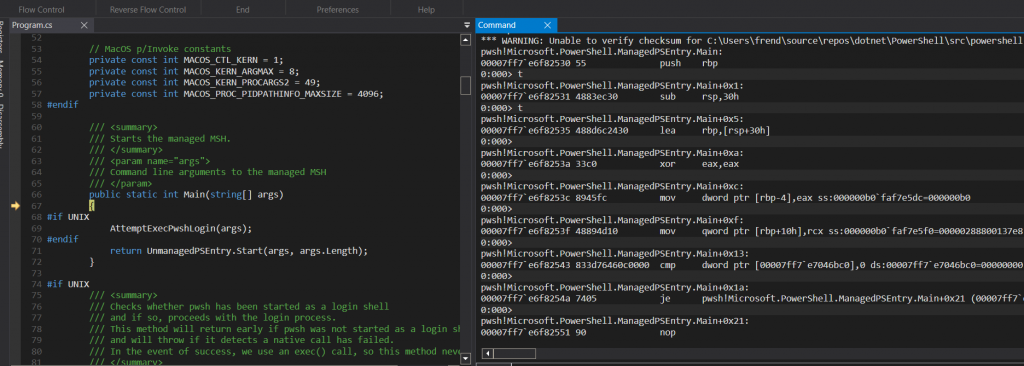Close the Command tab
Screen dimensions: 1024x366
(547, 25)
